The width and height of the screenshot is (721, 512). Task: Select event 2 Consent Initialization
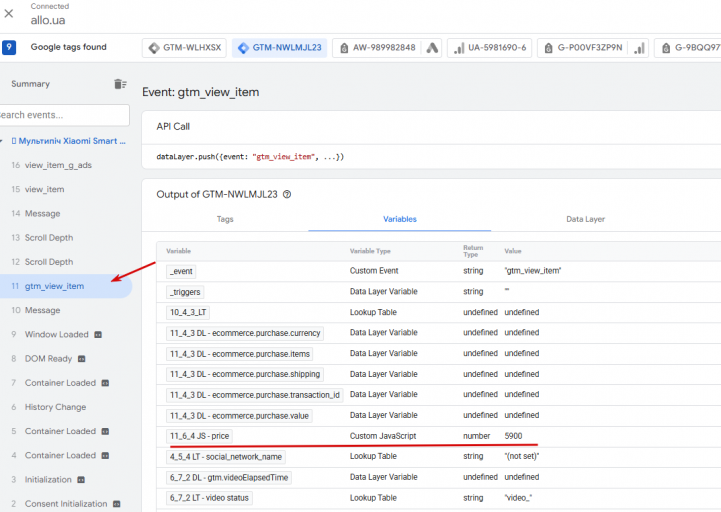click(x=66, y=504)
